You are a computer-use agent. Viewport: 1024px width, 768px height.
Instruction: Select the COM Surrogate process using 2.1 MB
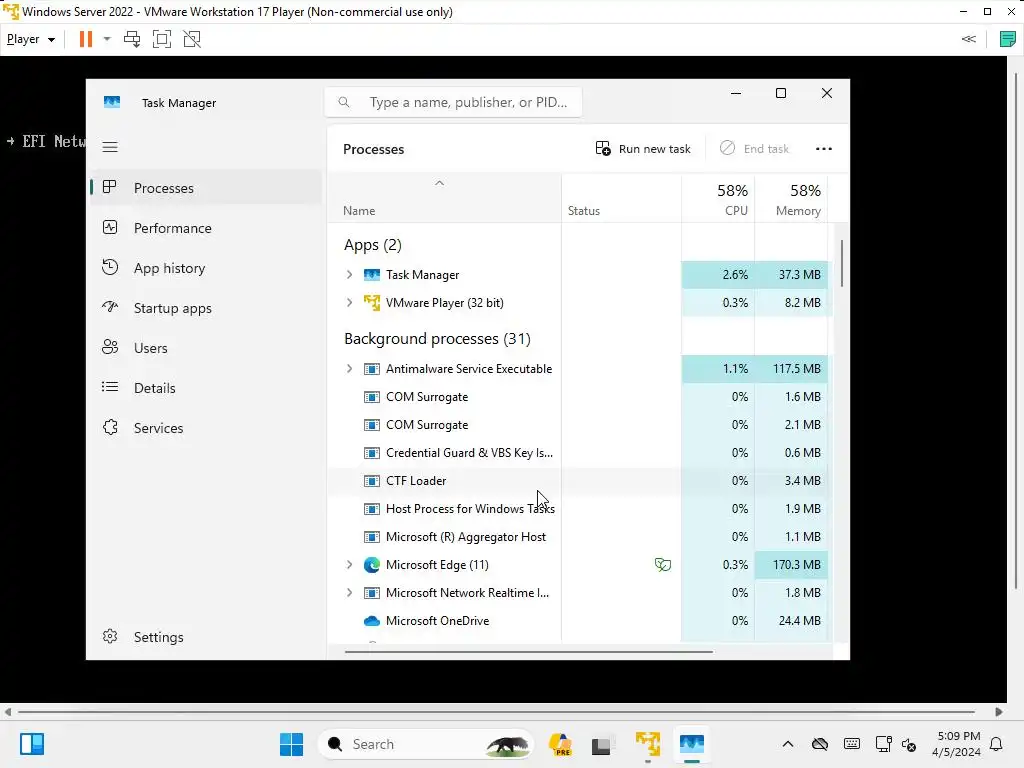point(578,425)
